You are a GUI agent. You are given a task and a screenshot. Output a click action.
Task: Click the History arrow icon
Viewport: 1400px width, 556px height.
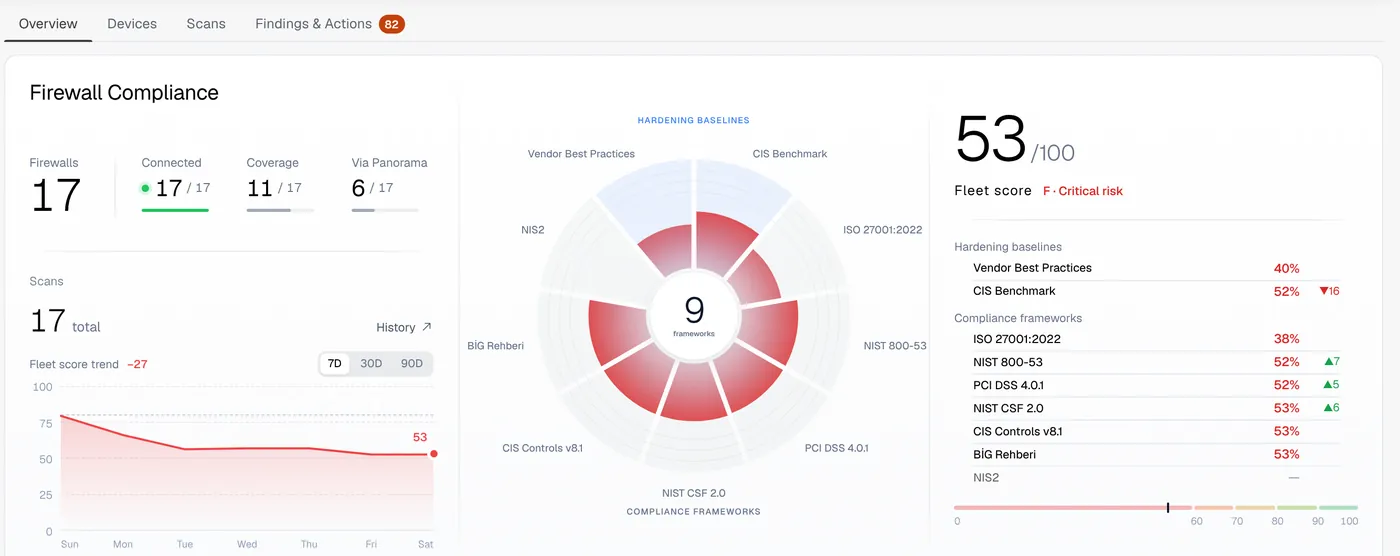427,327
